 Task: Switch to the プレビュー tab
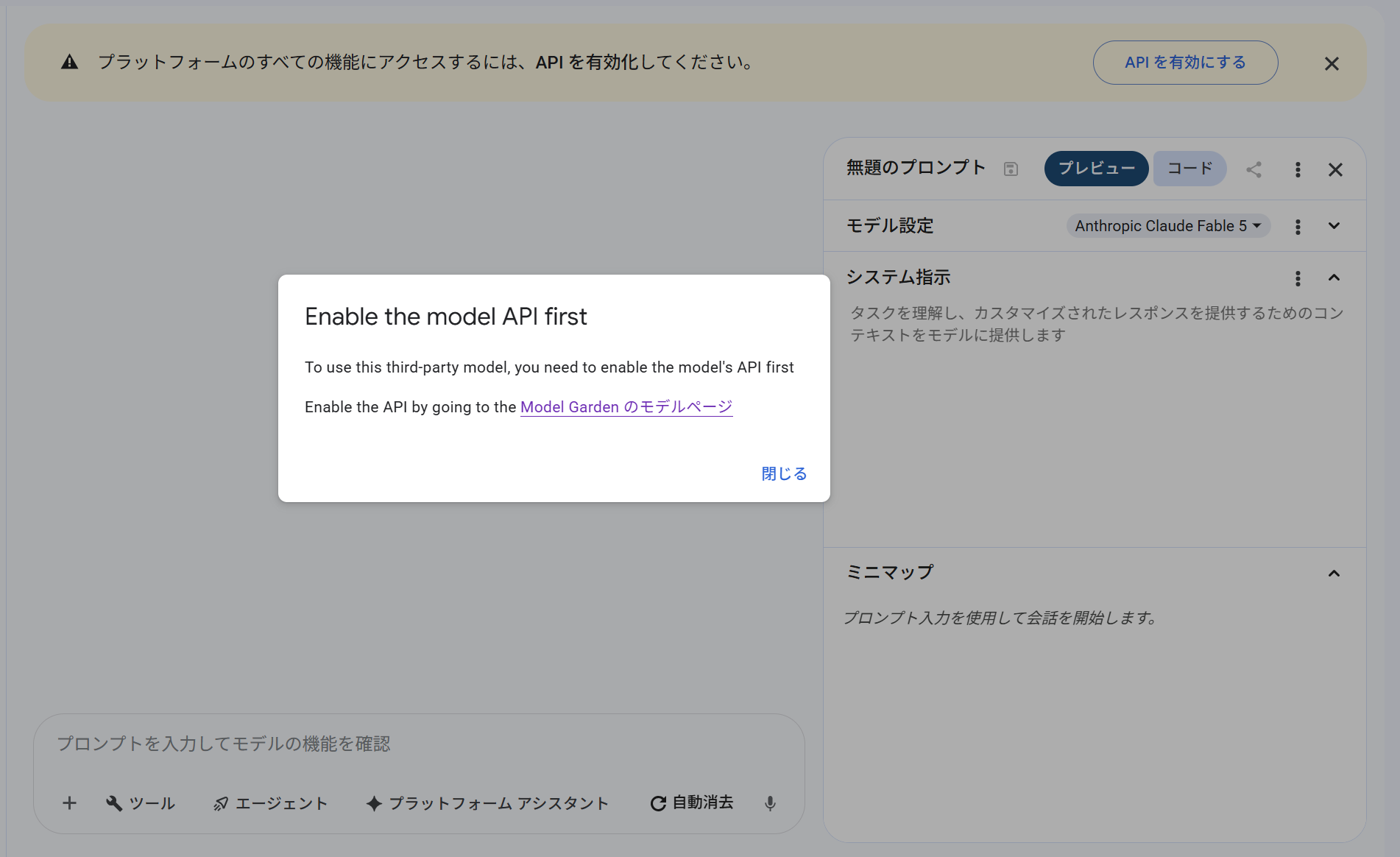[x=1096, y=169]
